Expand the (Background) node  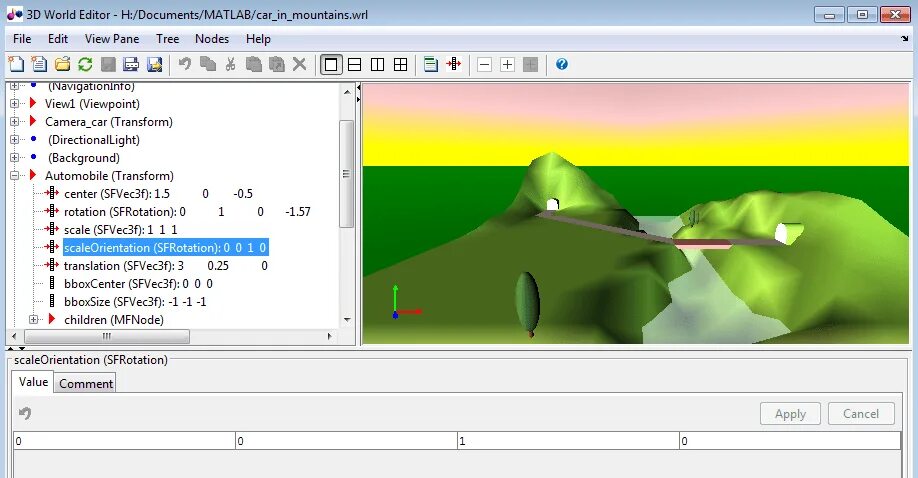[14, 158]
